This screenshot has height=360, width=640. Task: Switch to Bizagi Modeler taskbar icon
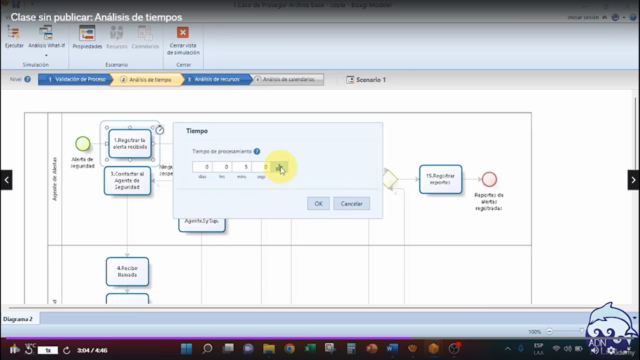tap(433, 349)
